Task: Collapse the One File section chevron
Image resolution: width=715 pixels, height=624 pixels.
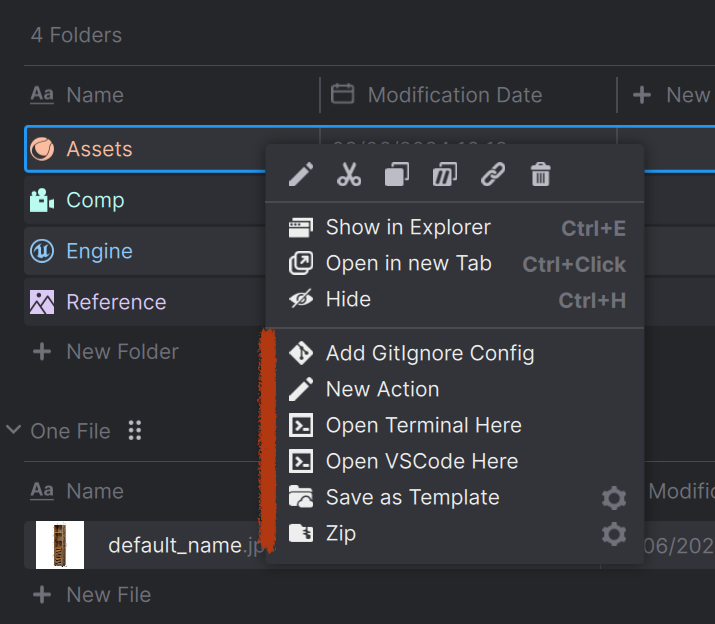Action: point(14,431)
